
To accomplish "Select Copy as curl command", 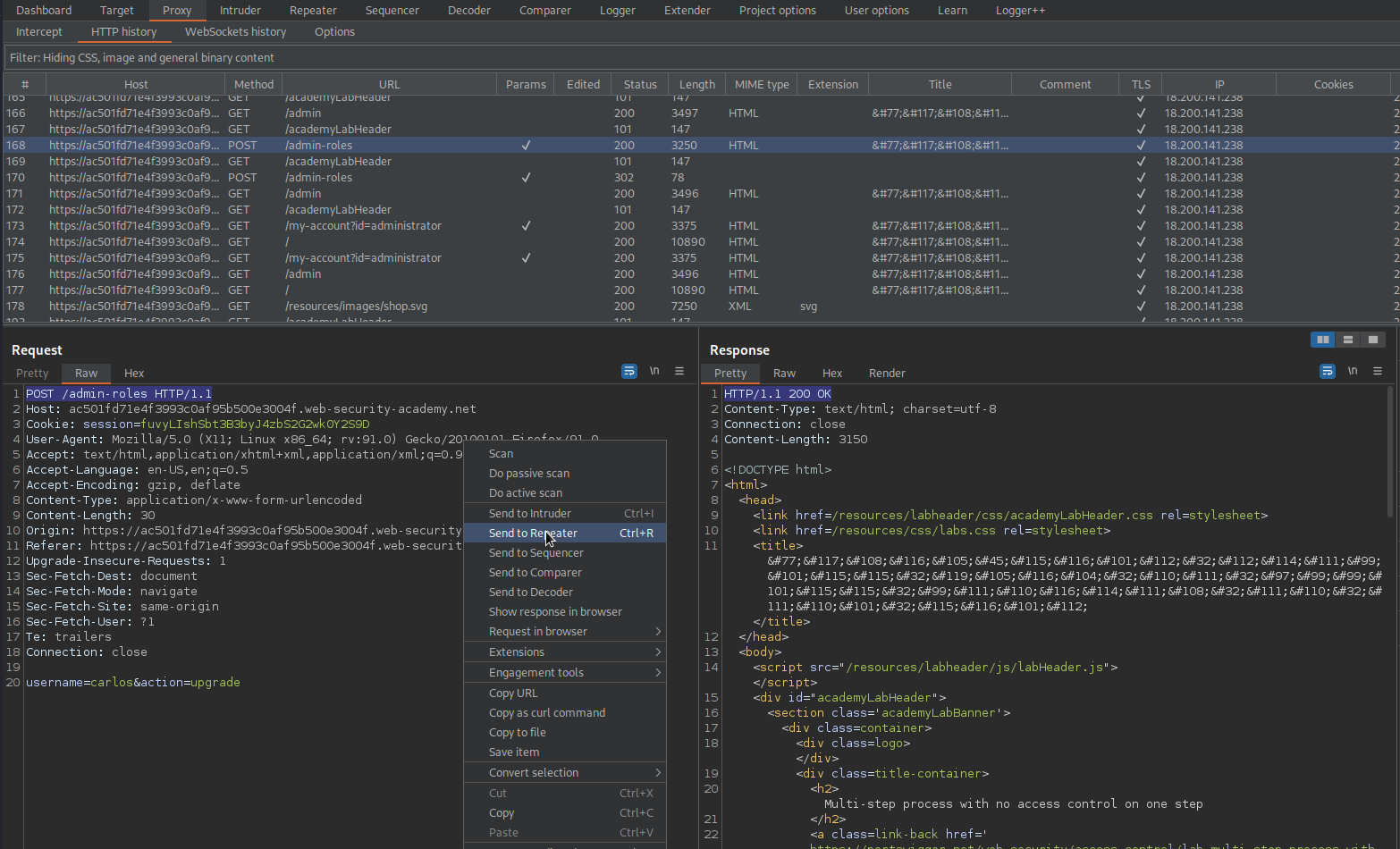I will [x=565, y=713].
